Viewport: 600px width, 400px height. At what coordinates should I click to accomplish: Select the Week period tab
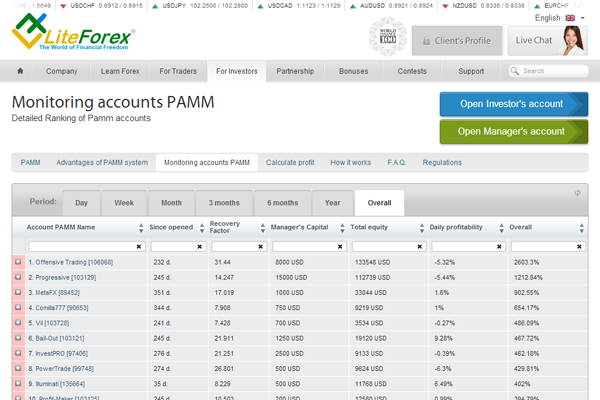pos(124,203)
